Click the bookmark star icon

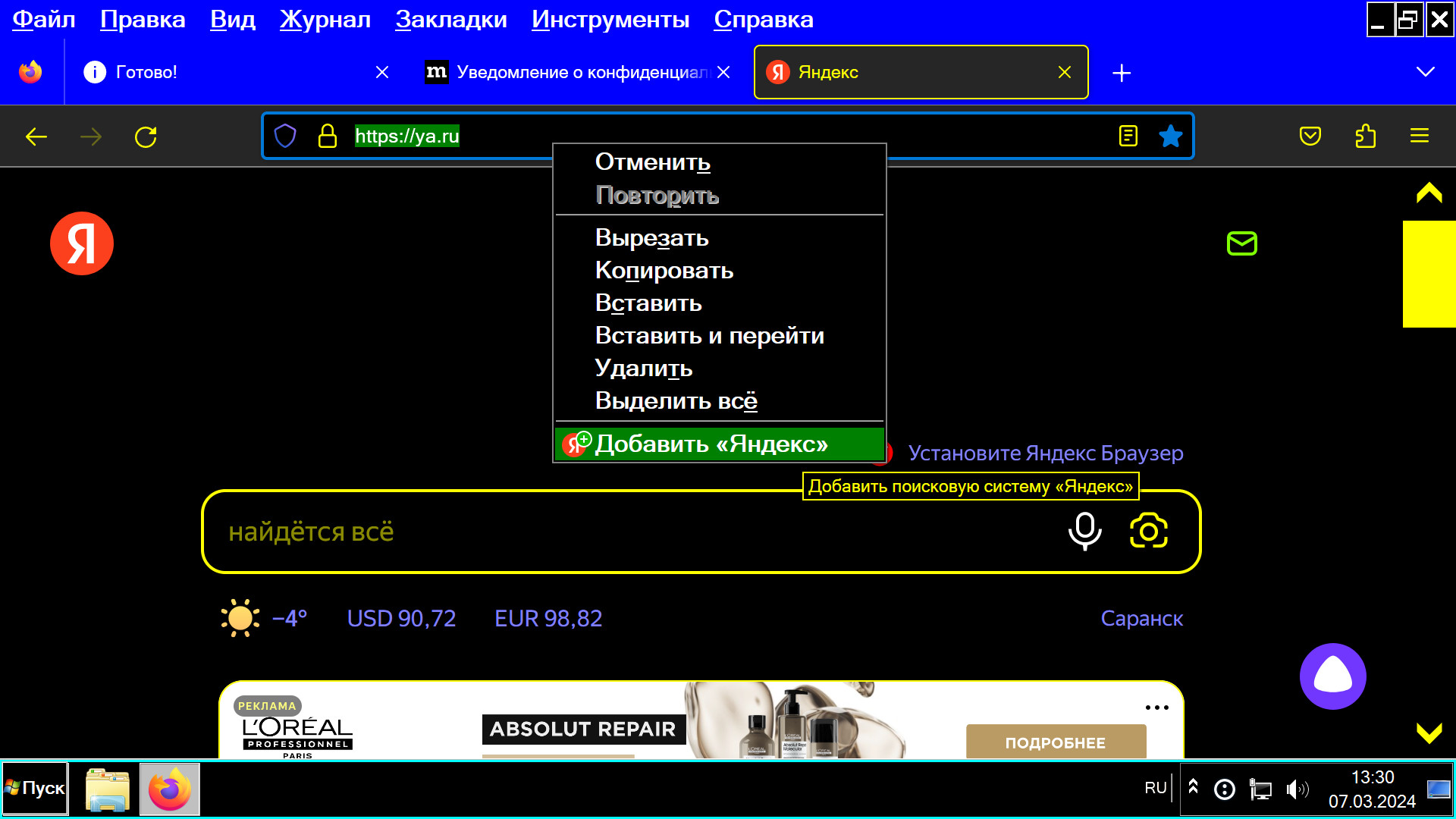(x=1171, y=136)
